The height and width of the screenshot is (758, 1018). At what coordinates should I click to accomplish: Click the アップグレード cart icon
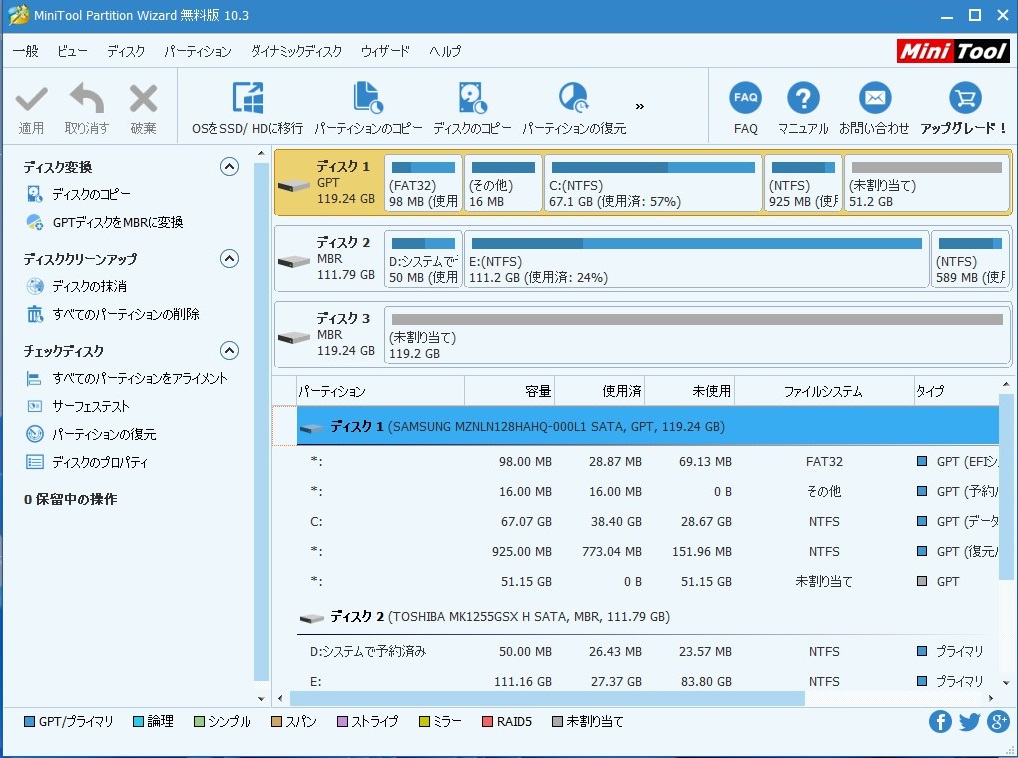pos(964,99)
